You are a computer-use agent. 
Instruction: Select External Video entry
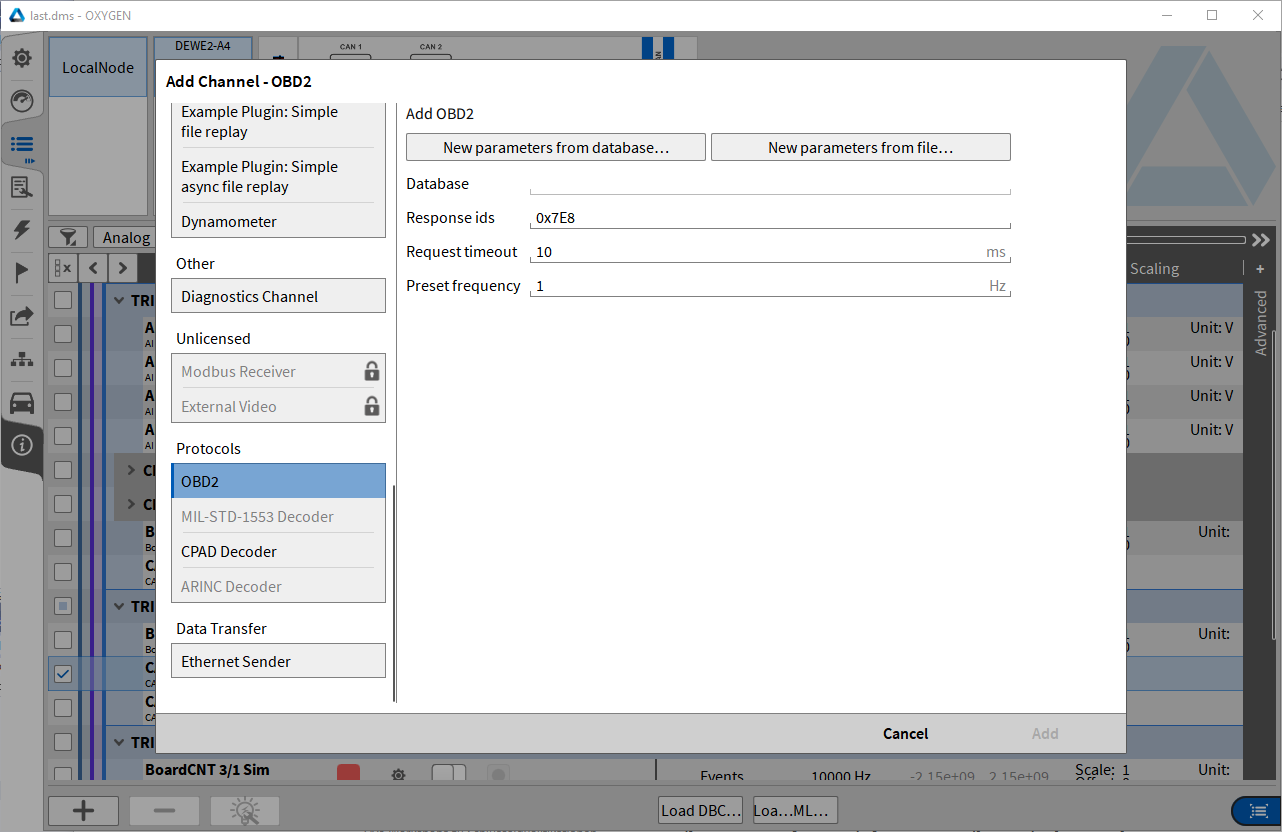tap(279, 406)
